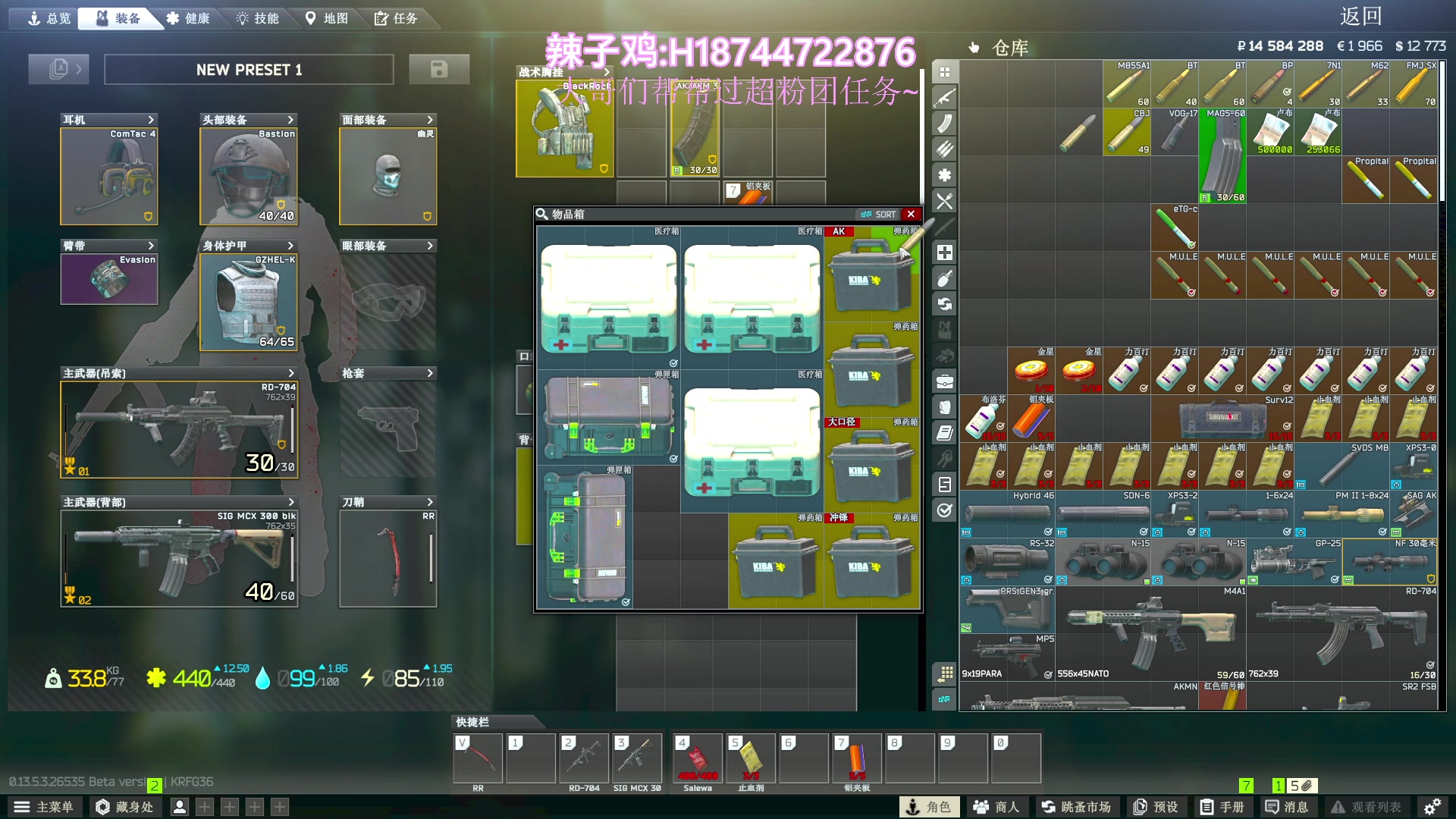The height and width of the screenshot is (819, 1456).
Task: Open 手册 from the bottom bar
Action: 1222,807
